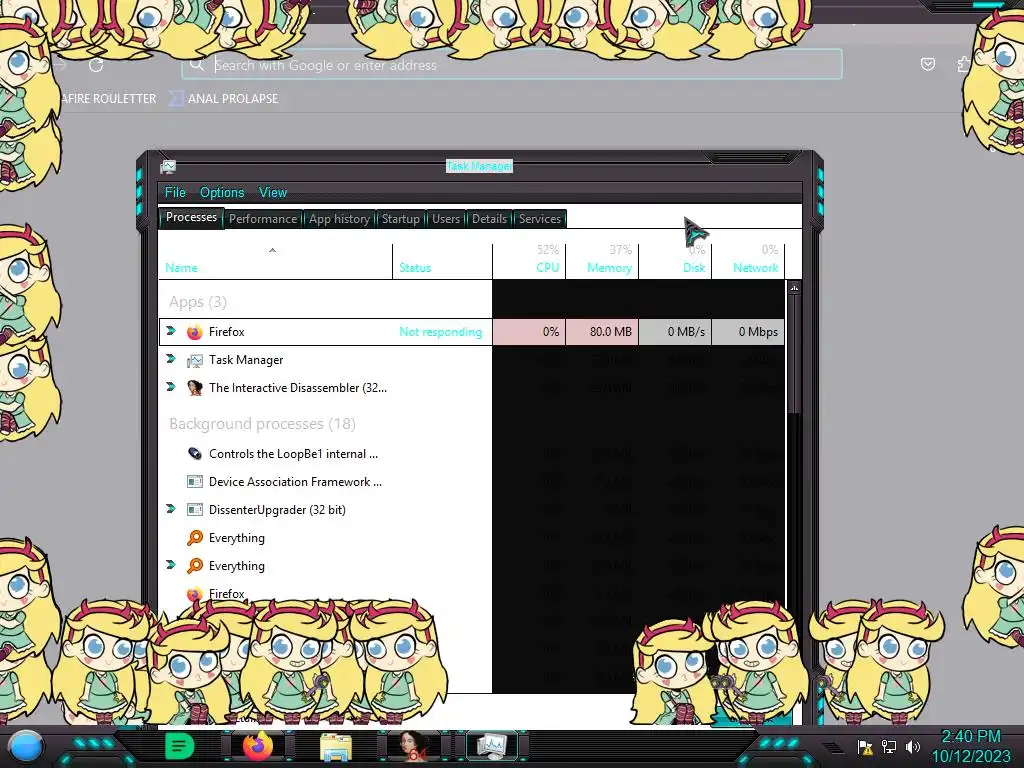Viewport: 1024px width, 768px height.
Task: Click Task Manager title bar app icon
Action: tap(168, 167)
